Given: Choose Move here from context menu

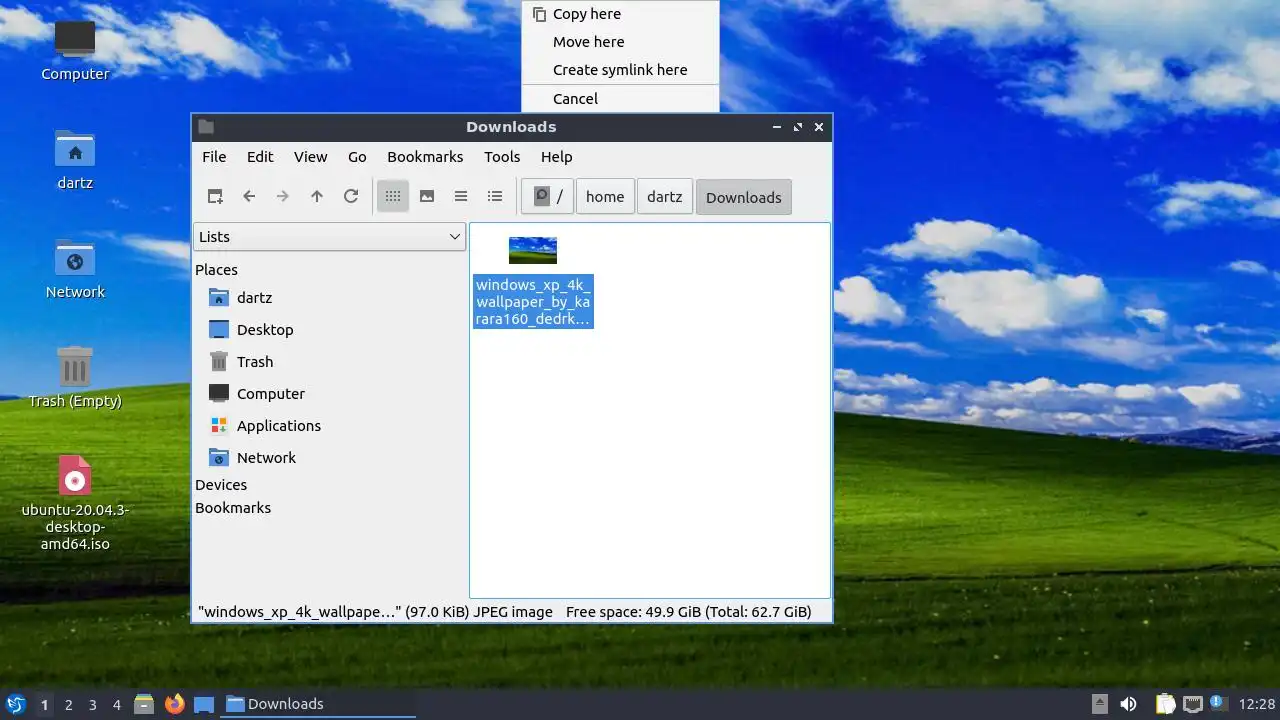Looking at the screenshot, I should point(620,42).
